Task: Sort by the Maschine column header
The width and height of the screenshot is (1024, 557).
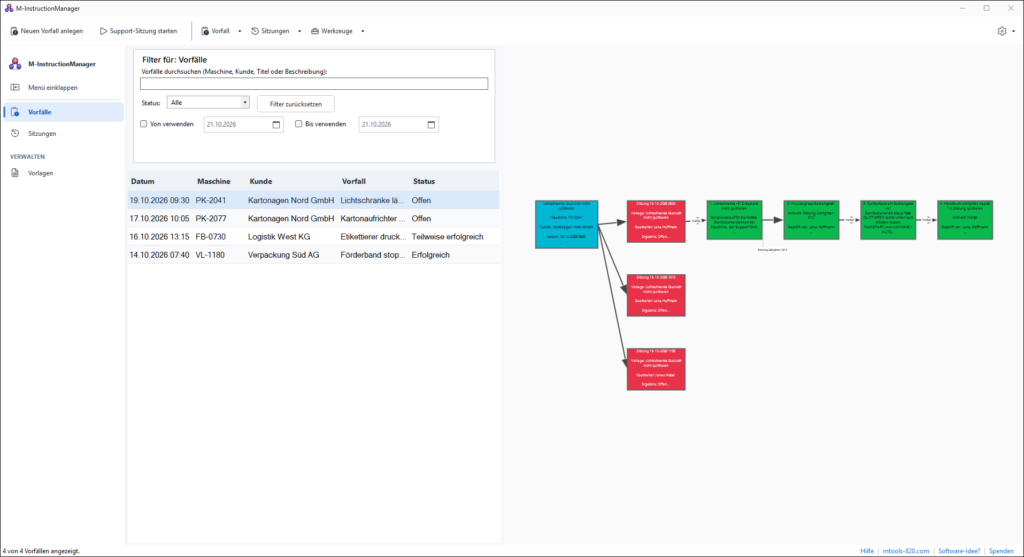Action: tap(220, 181)
